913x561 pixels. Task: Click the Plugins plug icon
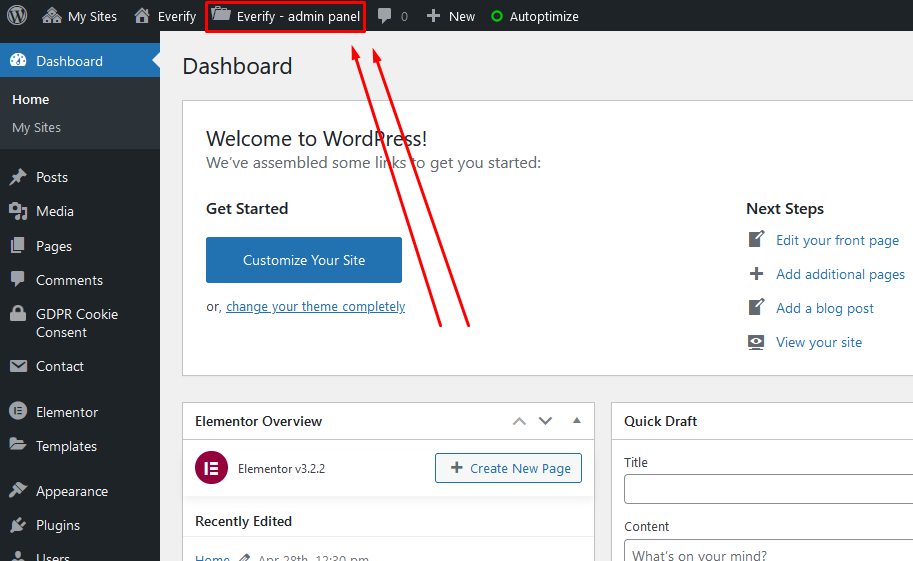coord(18,525)
